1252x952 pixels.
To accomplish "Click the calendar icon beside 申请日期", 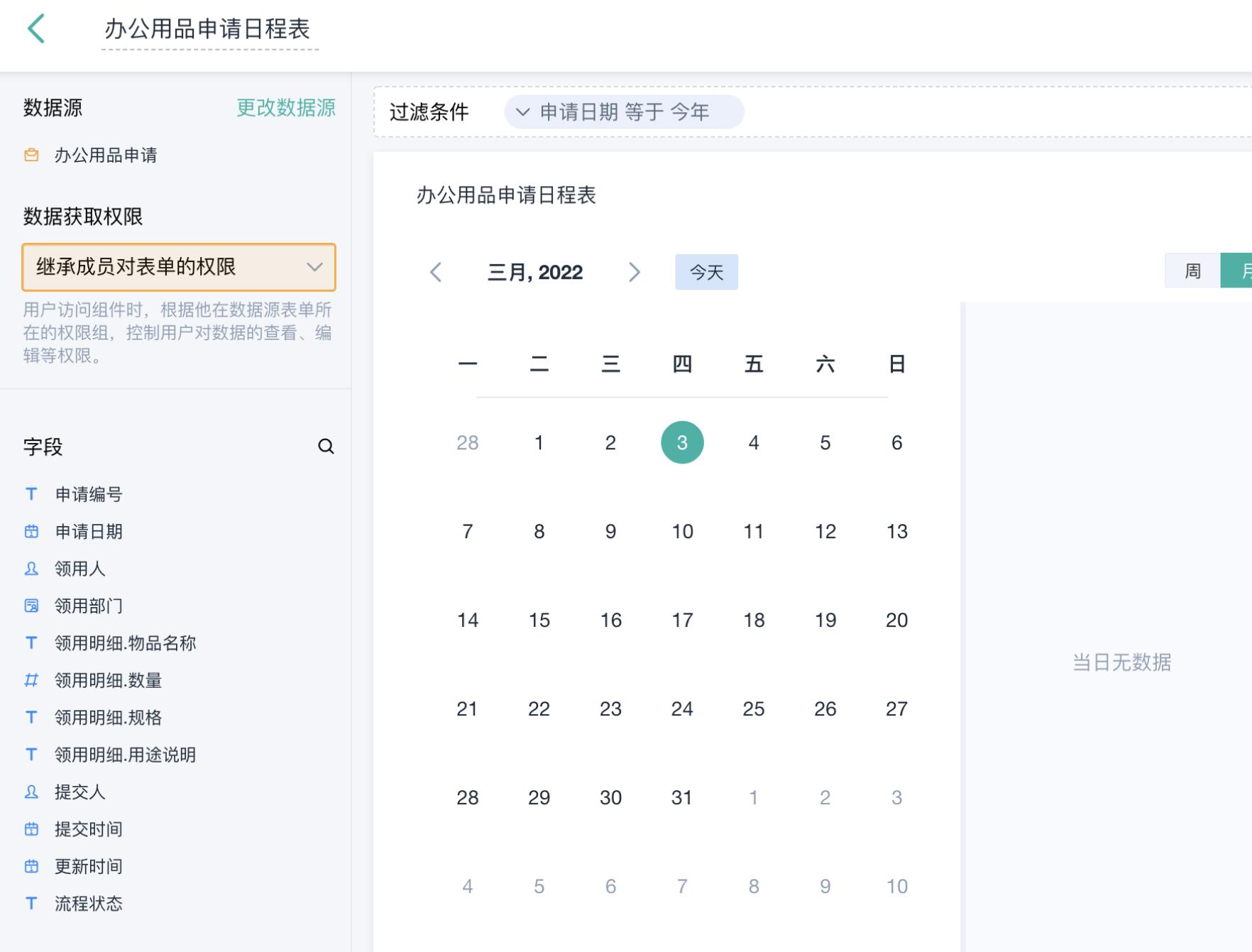I will pos(31,532).
